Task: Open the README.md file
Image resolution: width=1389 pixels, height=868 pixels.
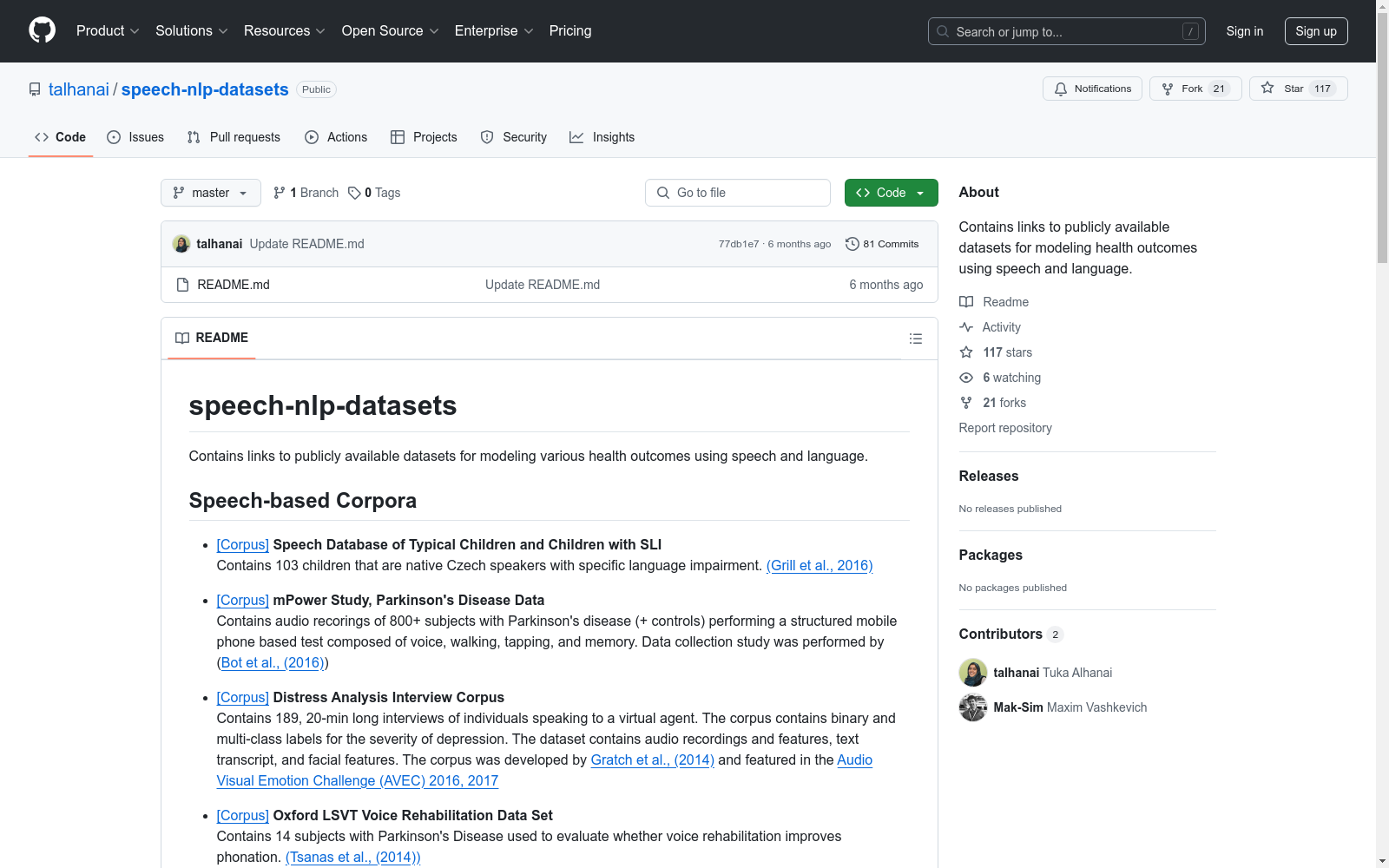Action: point(234,285)
